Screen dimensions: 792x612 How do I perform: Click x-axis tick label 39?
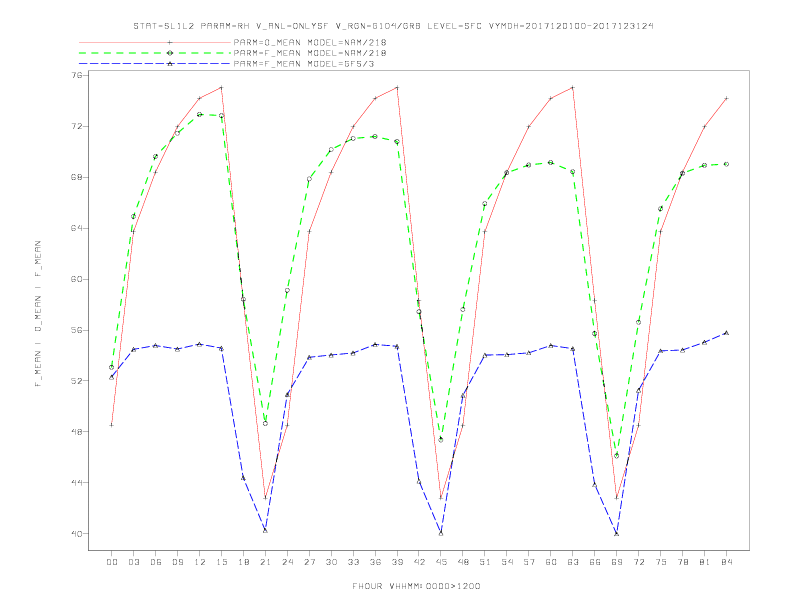pyautogui.click(x=397, y=562)
